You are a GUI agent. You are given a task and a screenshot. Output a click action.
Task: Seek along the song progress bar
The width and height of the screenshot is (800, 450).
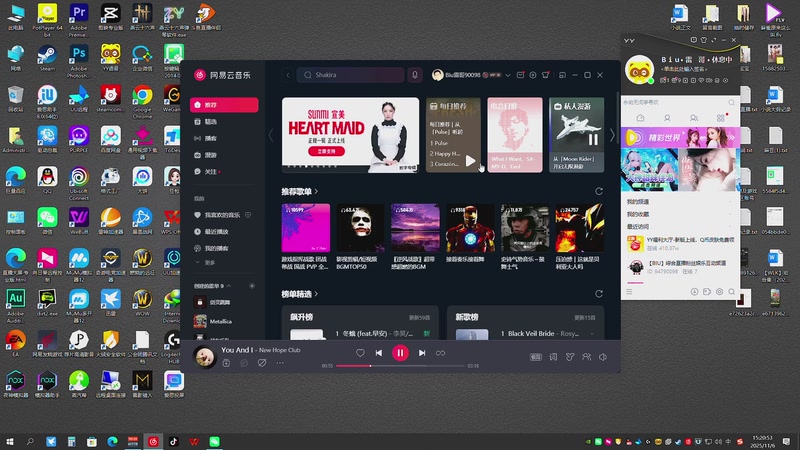(400, 366)
